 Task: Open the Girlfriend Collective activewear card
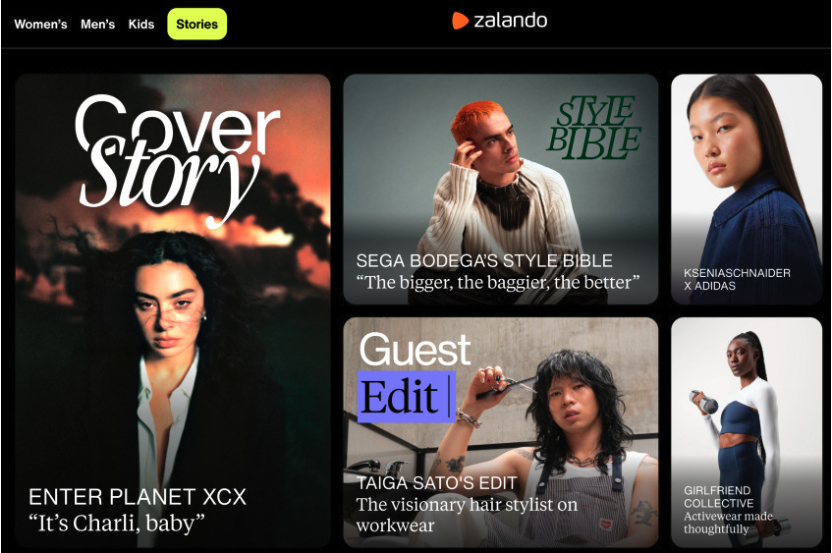coord(746,432)
